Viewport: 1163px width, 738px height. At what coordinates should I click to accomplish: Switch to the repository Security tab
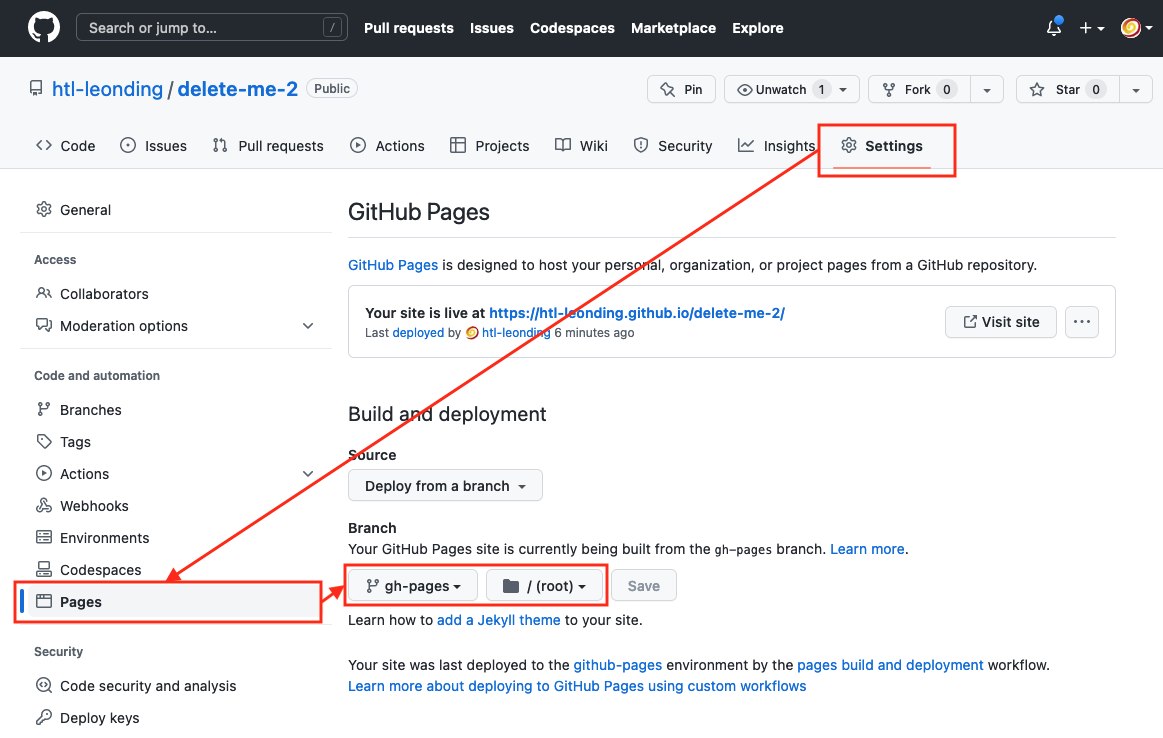pos(673,145)
